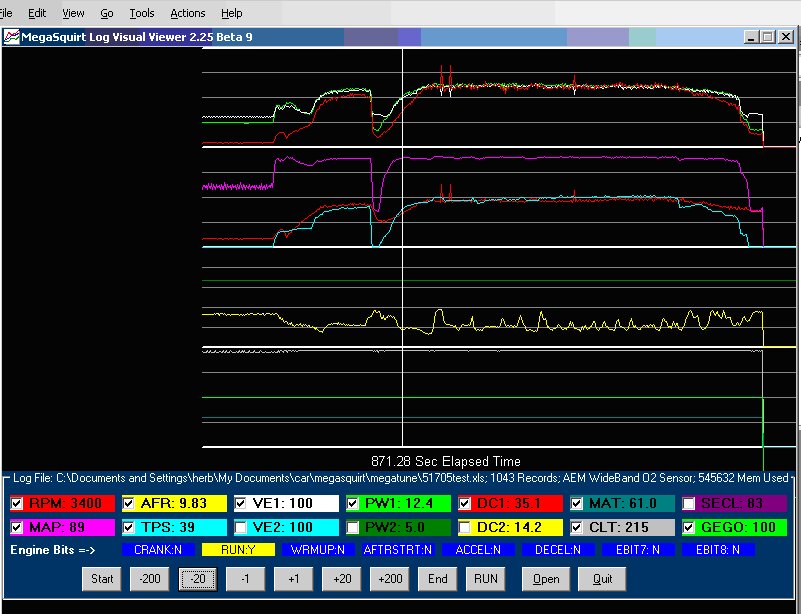The image size is (801, 614).
Task: Step back one record with -1
Action: [246, 579]
